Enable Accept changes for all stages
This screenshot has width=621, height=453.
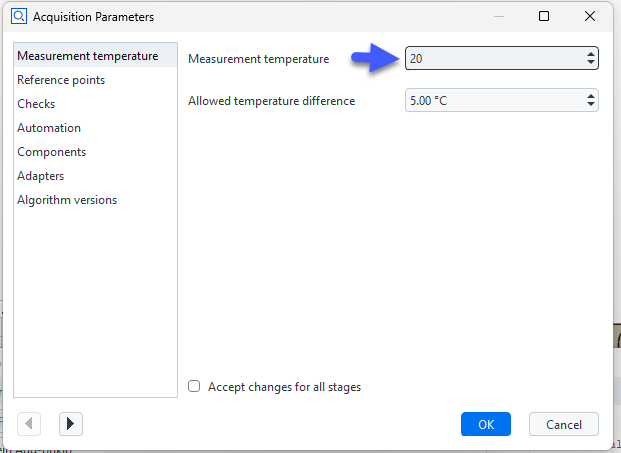point(195,387)
